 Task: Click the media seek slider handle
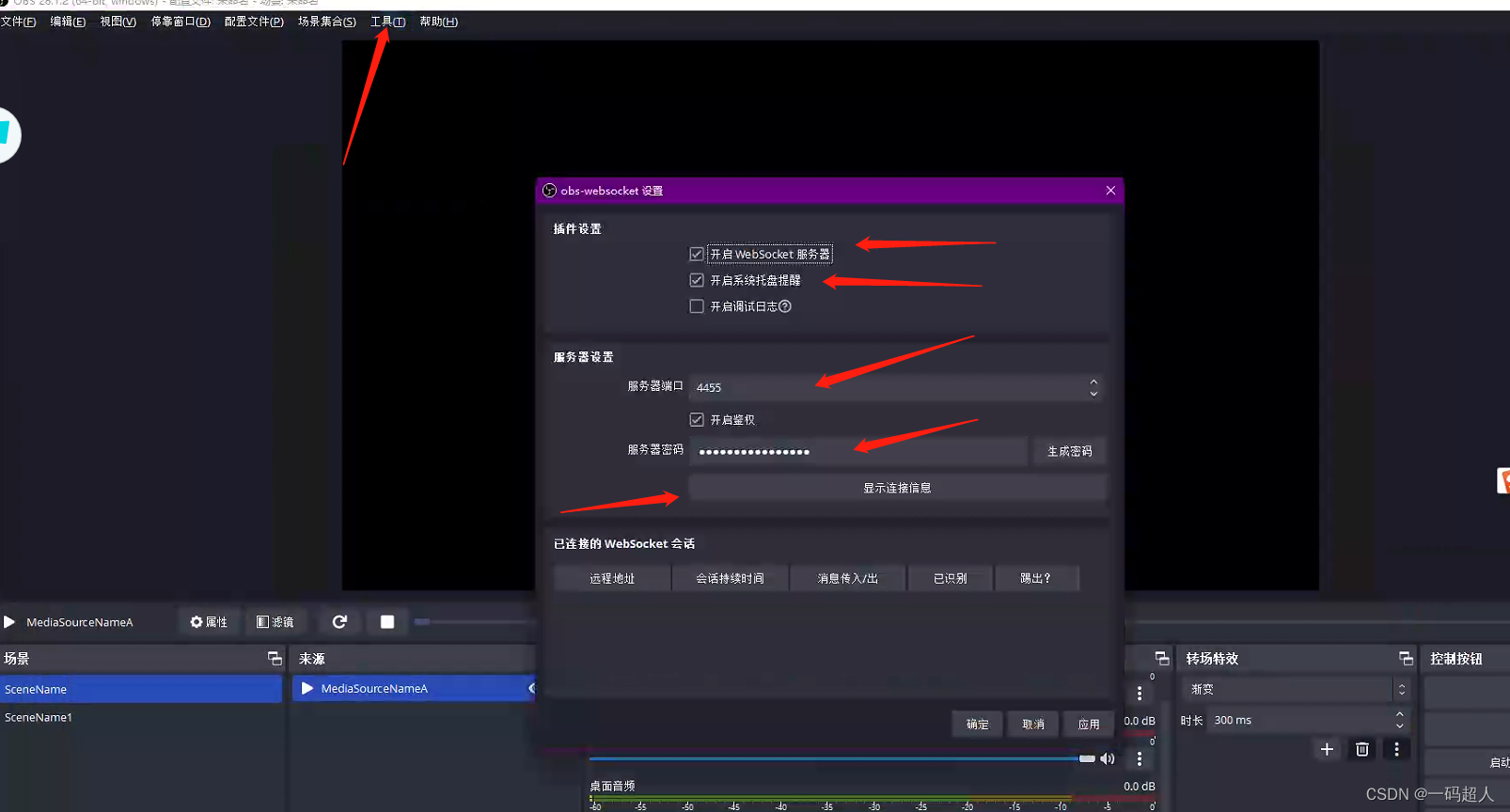pos(422,621)
